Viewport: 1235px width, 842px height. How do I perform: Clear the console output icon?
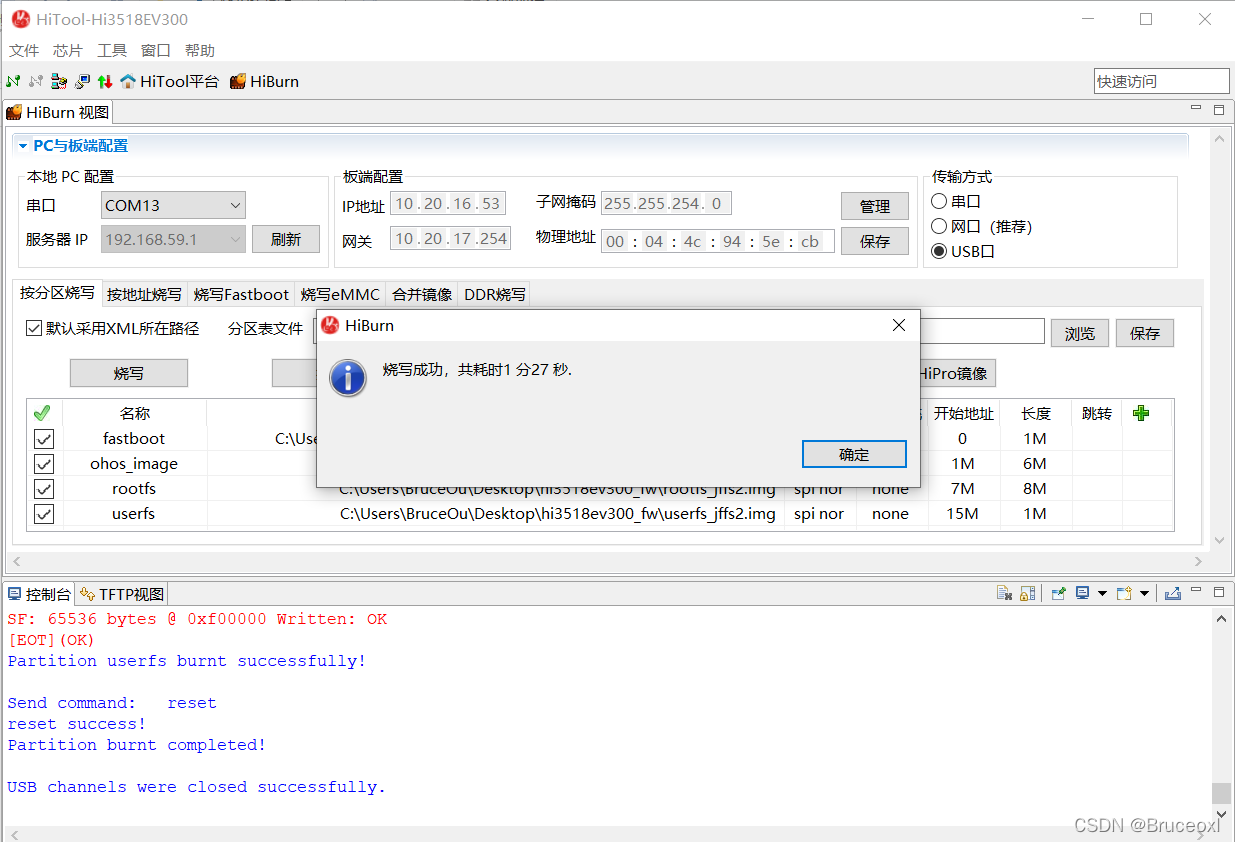(x=1004, y=594)
